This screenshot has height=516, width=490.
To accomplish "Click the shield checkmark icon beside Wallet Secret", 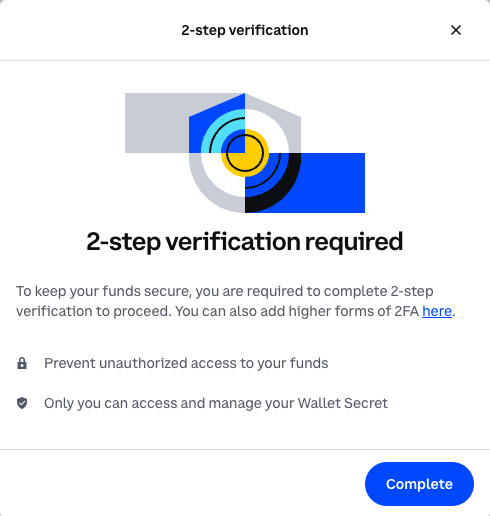I will pos(22,403).
